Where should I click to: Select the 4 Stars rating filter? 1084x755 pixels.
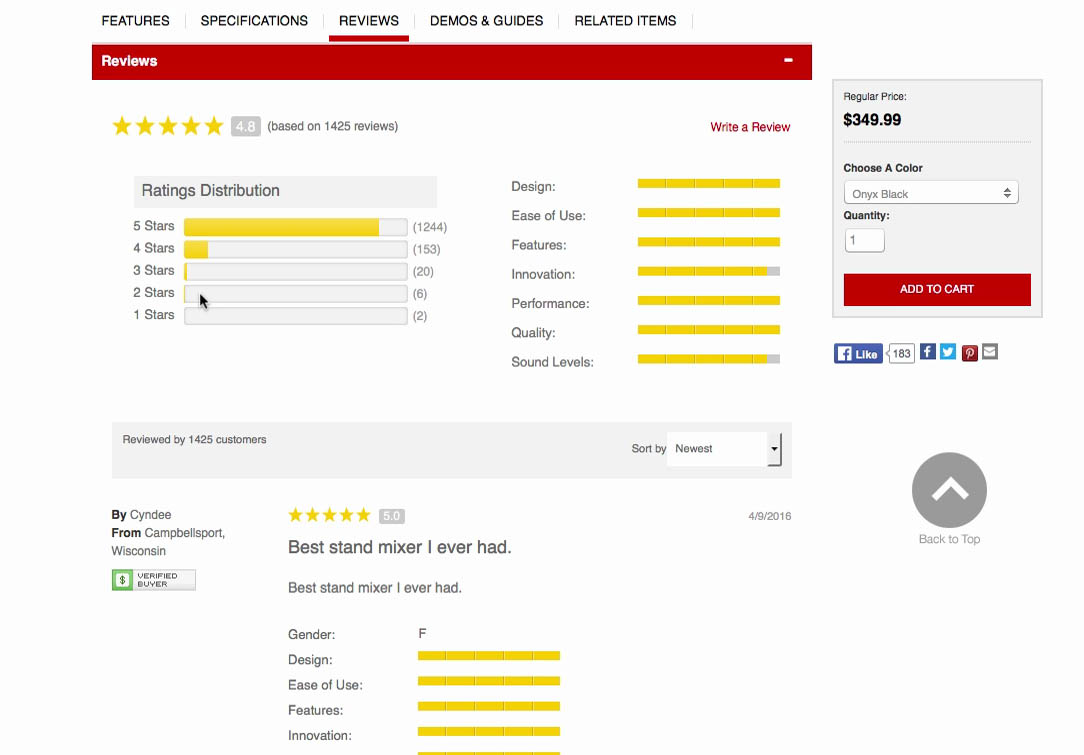[x=295, y=248]
